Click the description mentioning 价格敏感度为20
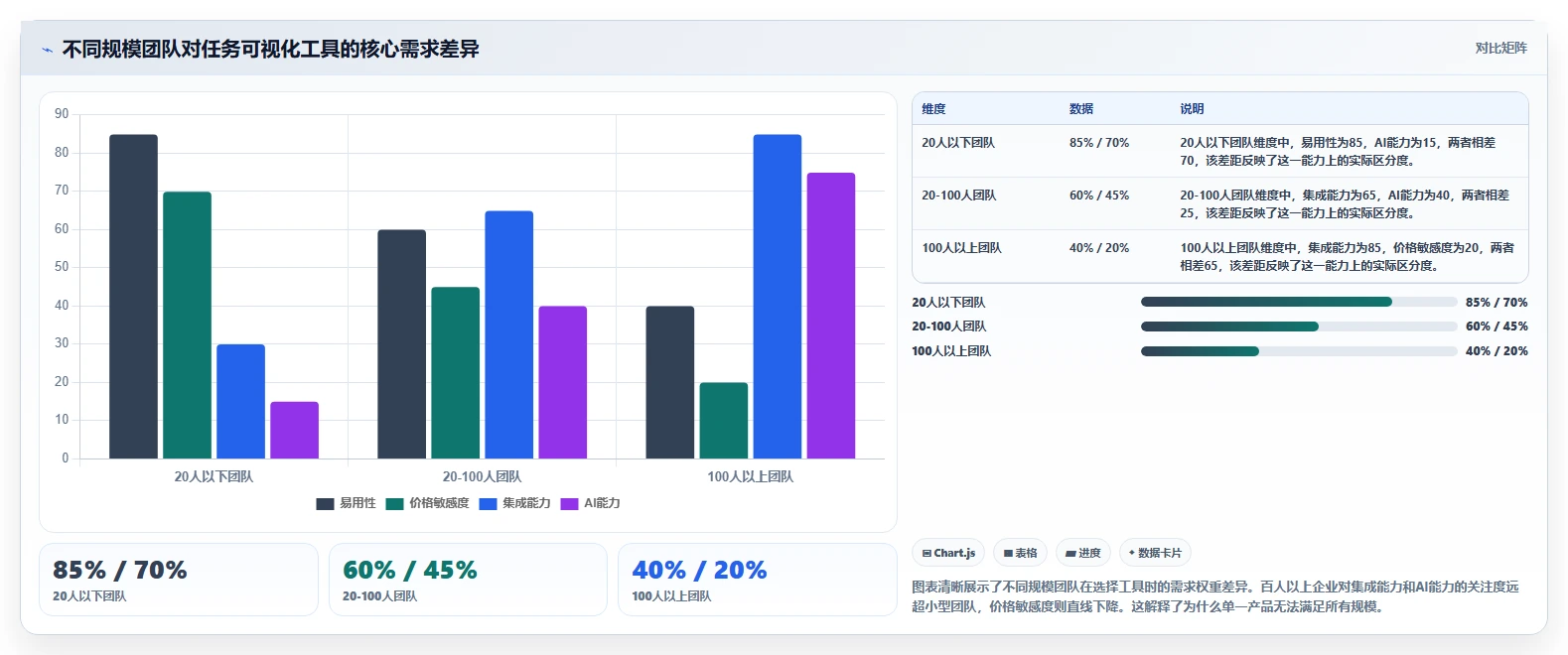The width and height of the screenshot is (1568, 655). [1348, 257]
